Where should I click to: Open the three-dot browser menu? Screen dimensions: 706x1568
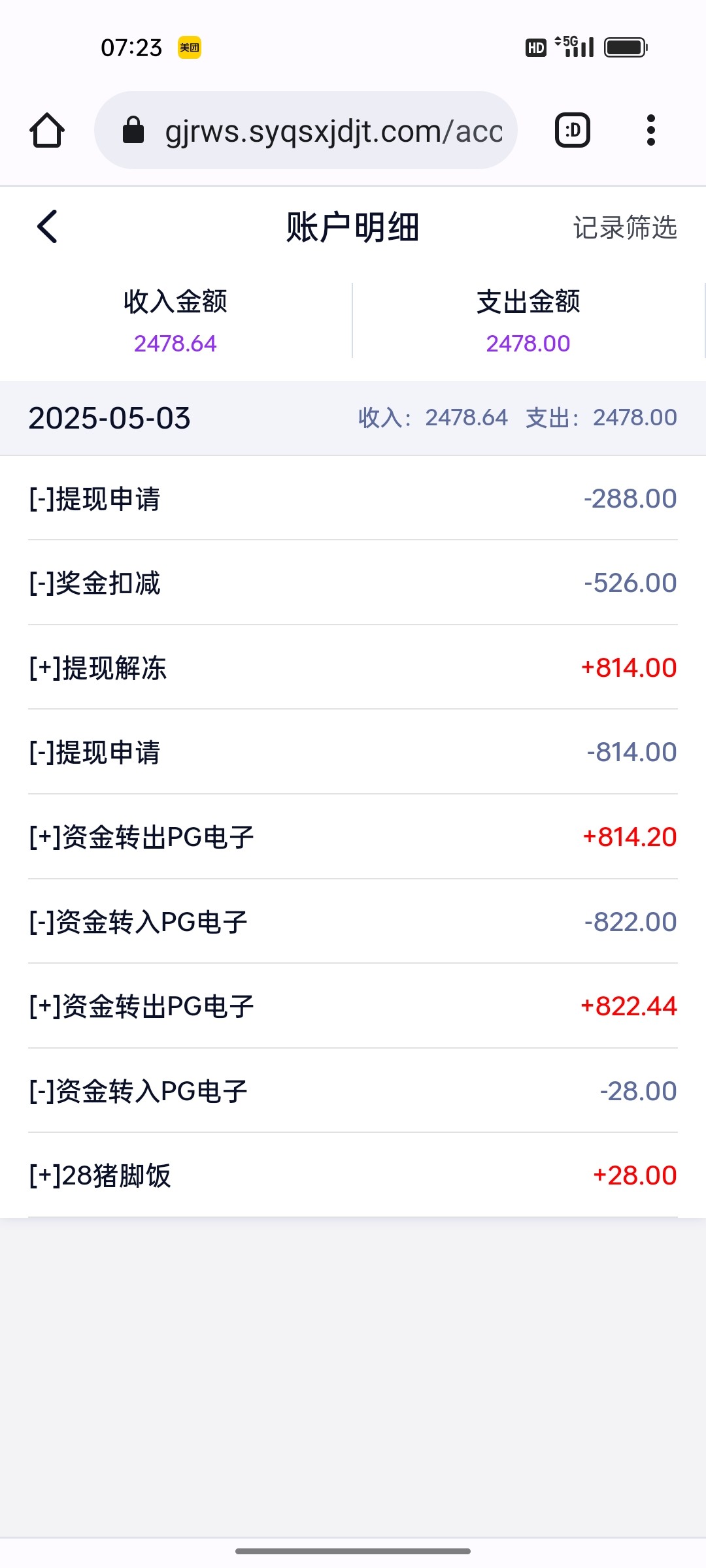point(650,131)
